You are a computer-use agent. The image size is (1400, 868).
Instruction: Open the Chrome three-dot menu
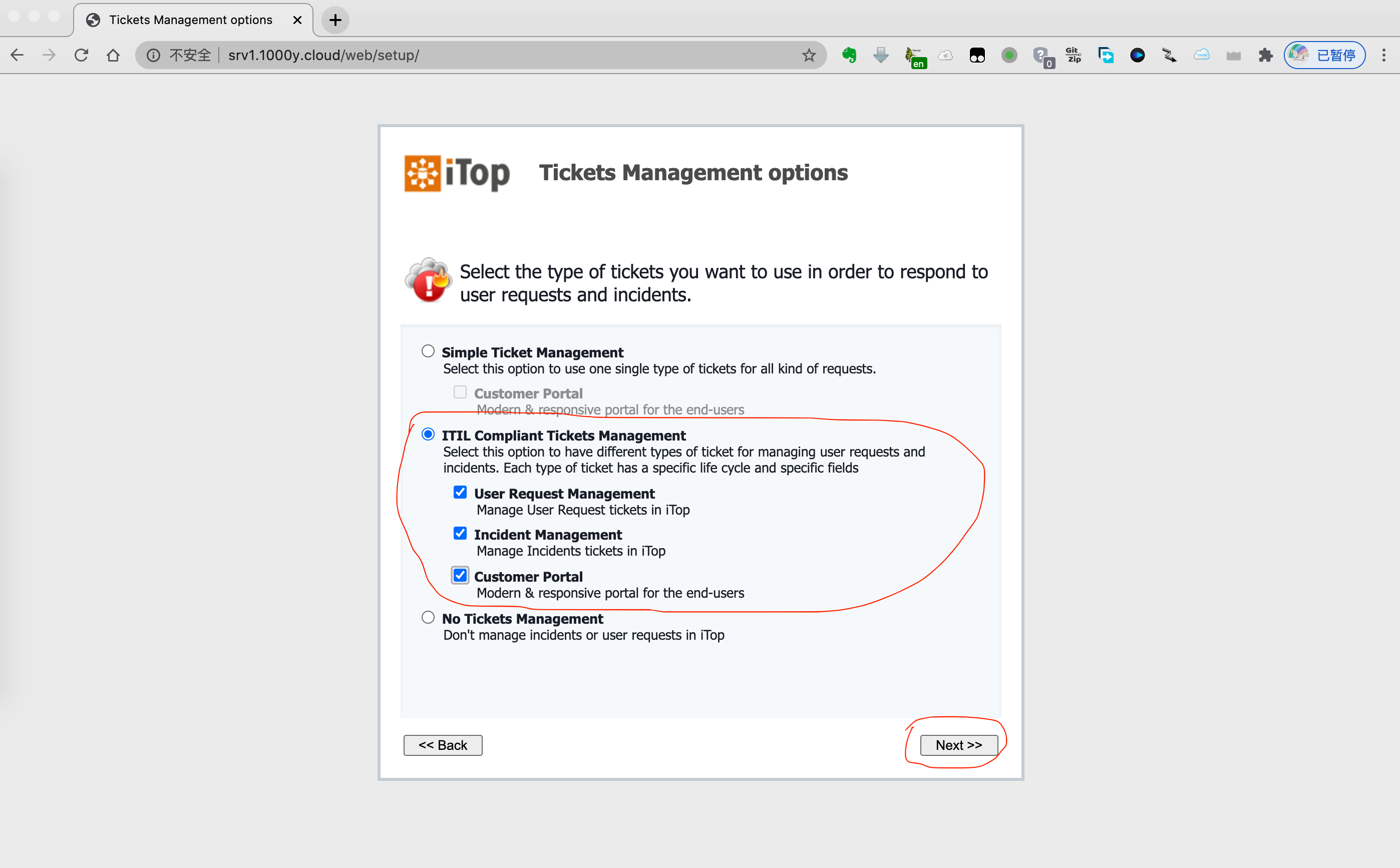(x=1384, y=55)
